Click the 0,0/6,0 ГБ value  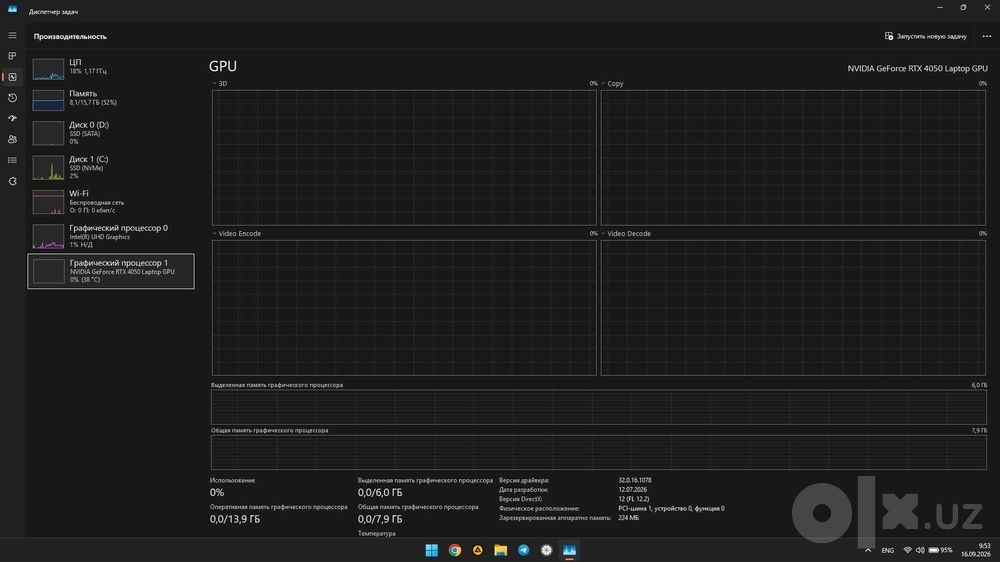pos(380,492)
